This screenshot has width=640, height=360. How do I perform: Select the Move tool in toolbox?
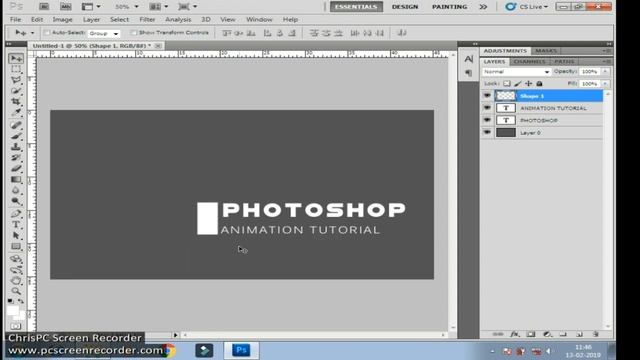[16, 58]
